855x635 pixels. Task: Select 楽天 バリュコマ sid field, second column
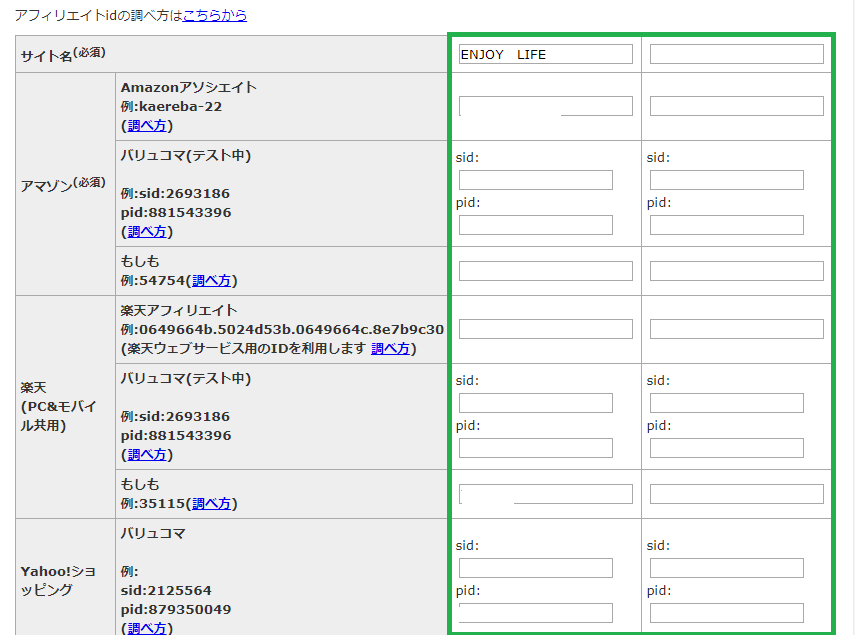pos(726,403)
